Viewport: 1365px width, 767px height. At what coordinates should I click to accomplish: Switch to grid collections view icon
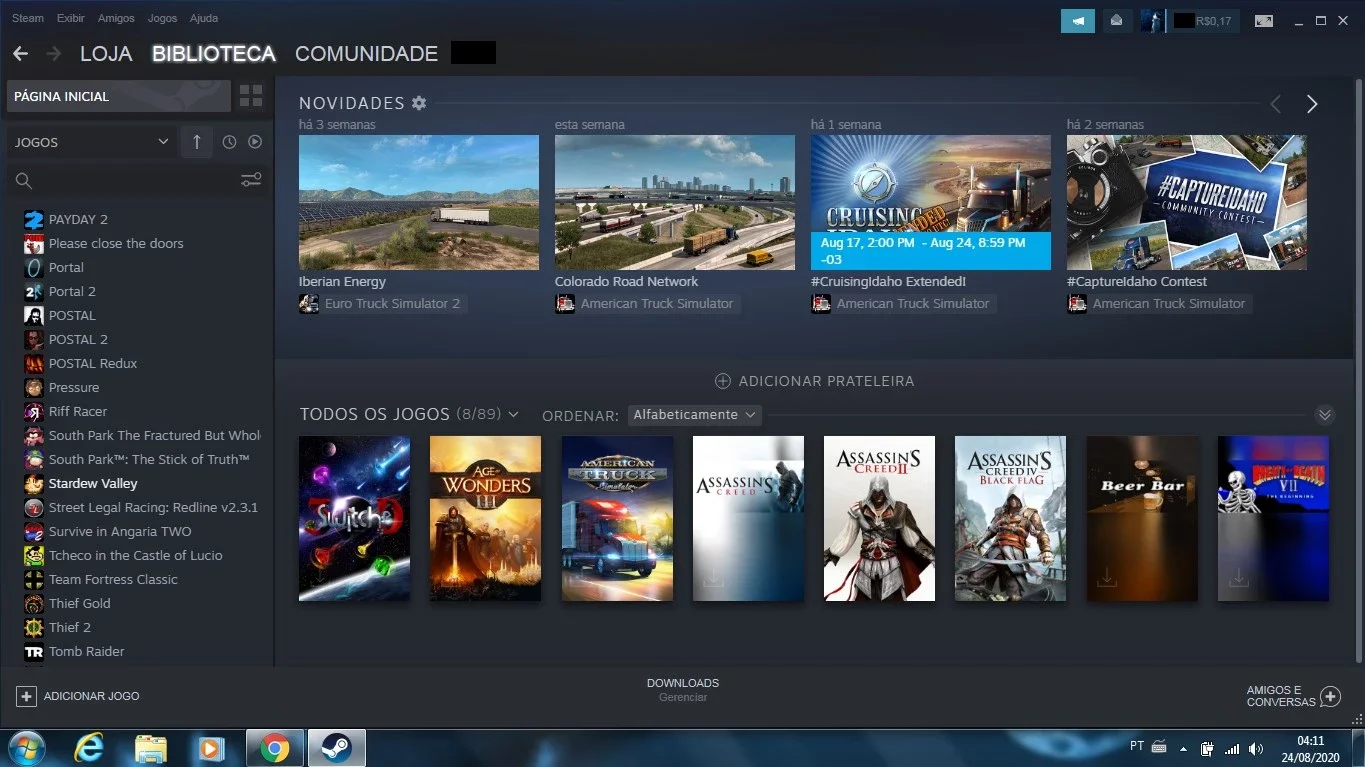click(x=251, y=96)
